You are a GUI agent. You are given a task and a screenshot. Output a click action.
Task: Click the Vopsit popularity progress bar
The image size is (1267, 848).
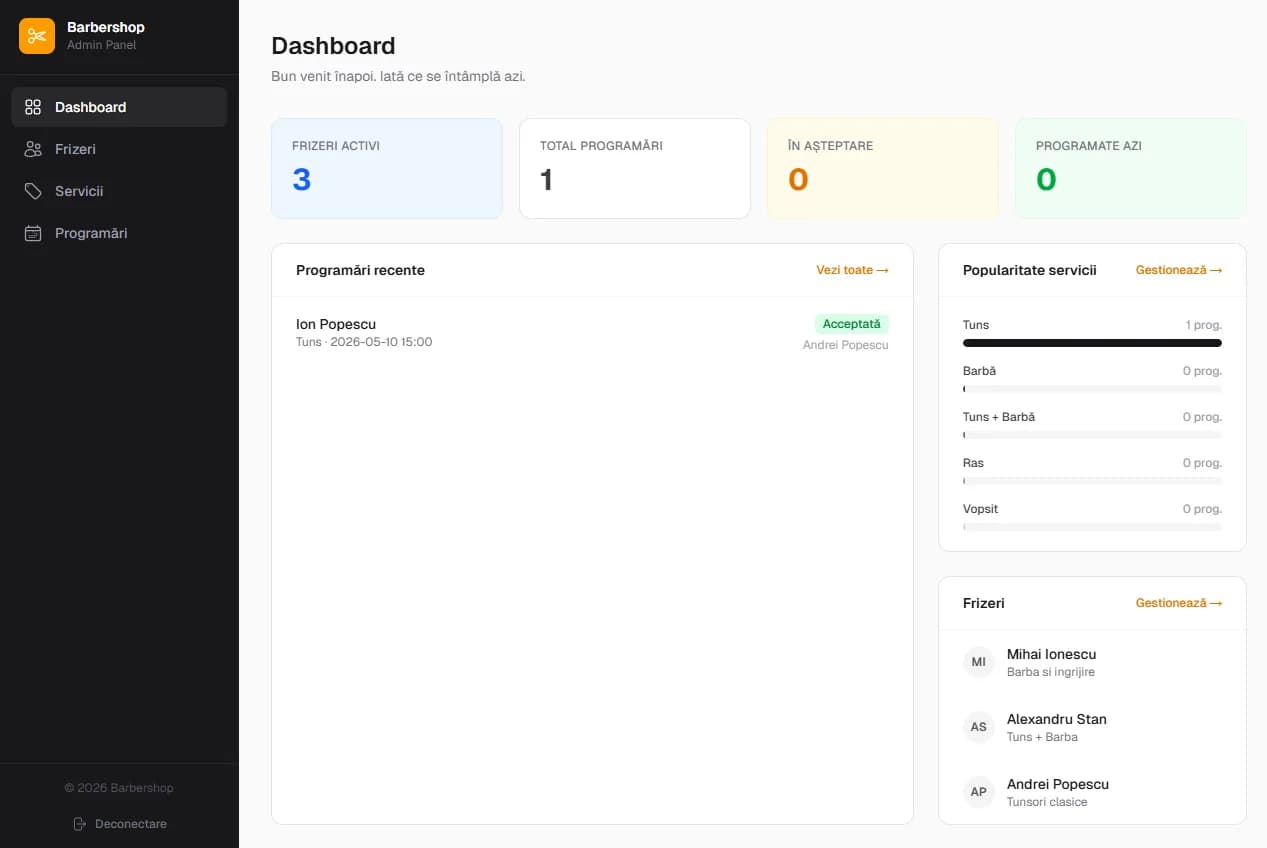1092,527
